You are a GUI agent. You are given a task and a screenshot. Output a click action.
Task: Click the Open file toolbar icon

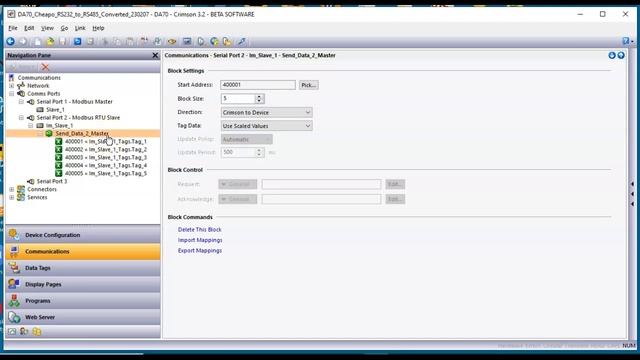click(50, 41)
